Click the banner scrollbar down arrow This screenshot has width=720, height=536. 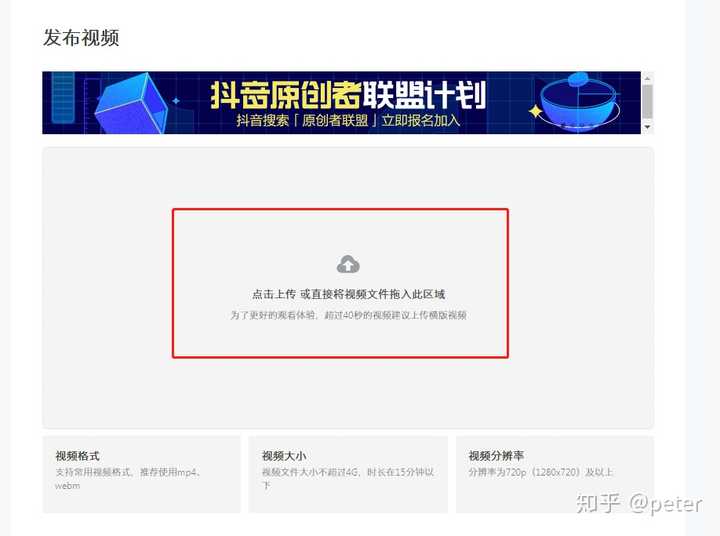(647, 127)
